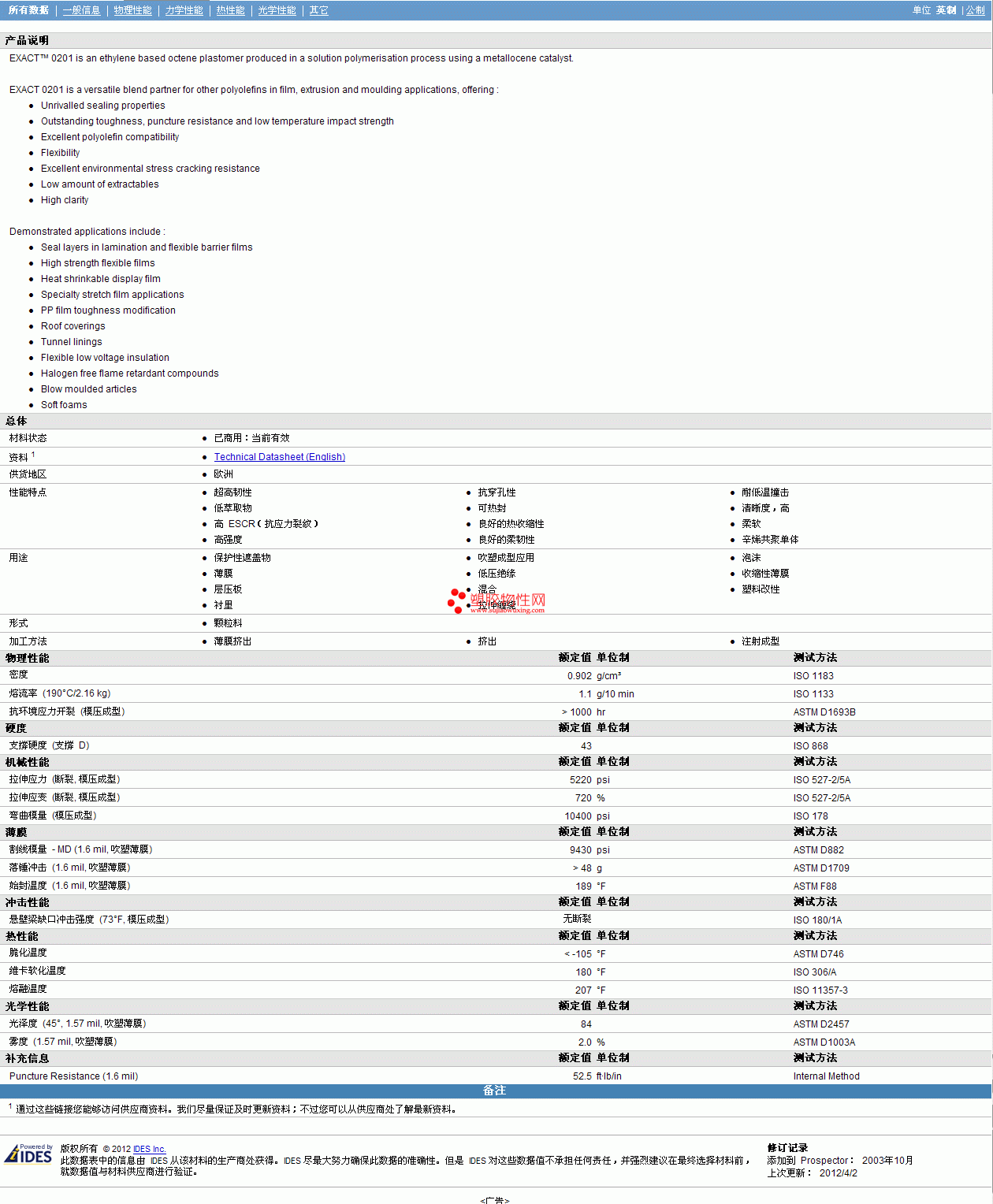This screenshot has width=993, height=1204.
Task: Click the 收缩性薄膜 application item
Action: click(x=765, y=574)
